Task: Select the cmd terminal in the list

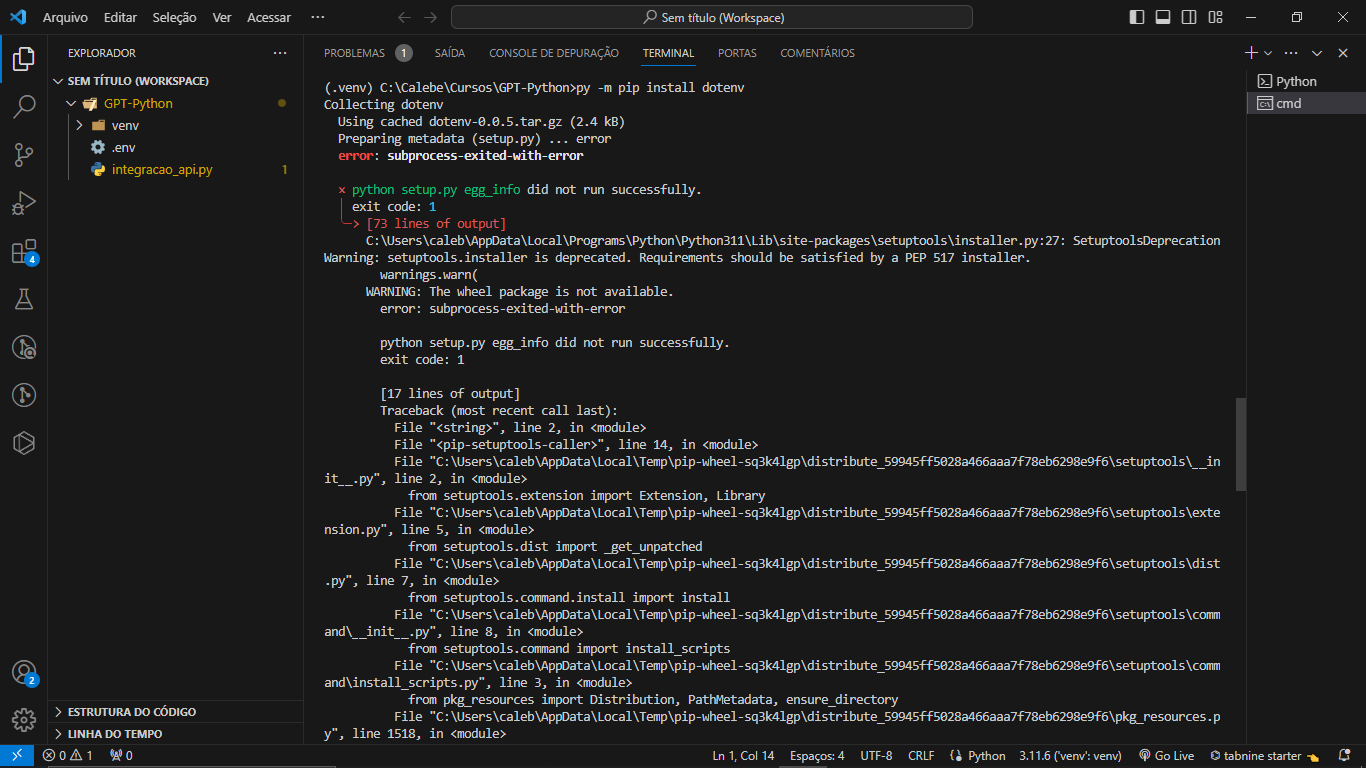Action: pyautogui.click(x=1306, y=103)
